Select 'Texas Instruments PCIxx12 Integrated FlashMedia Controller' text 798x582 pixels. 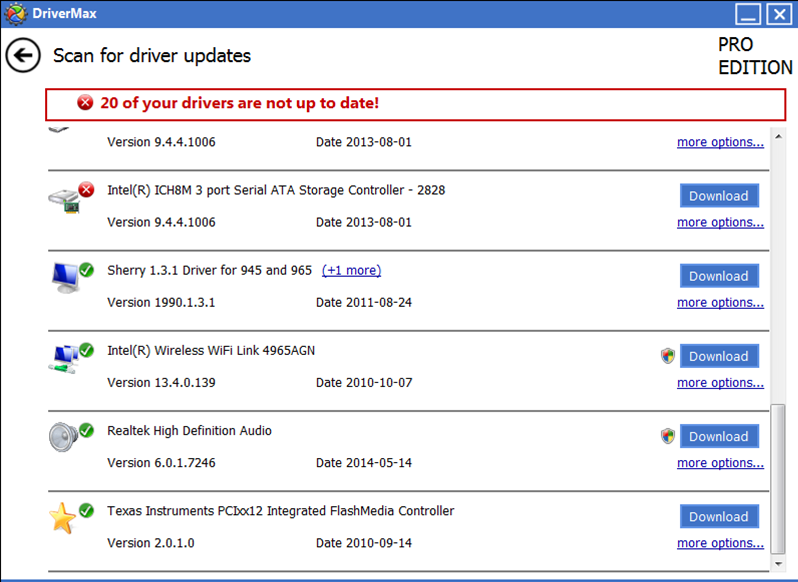(x=280, y=511)
